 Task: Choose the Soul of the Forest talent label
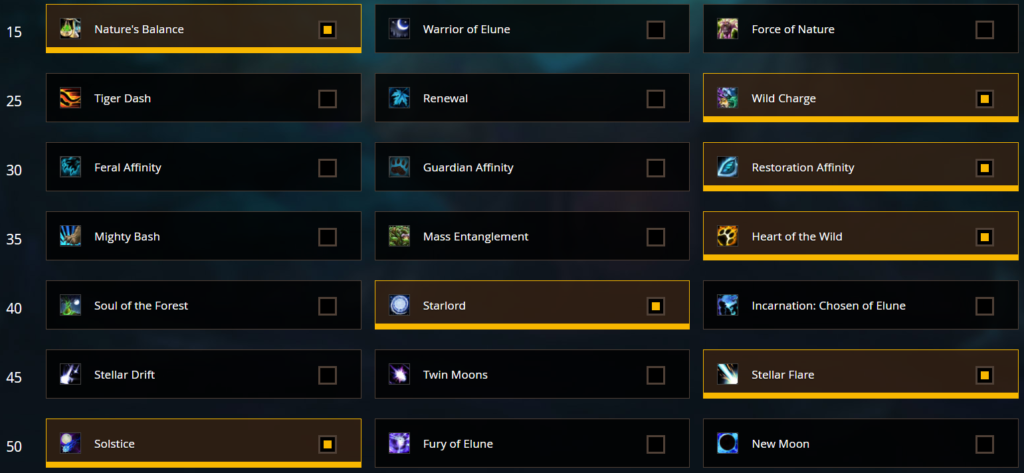pyautogui.click(x=141, y=305)
